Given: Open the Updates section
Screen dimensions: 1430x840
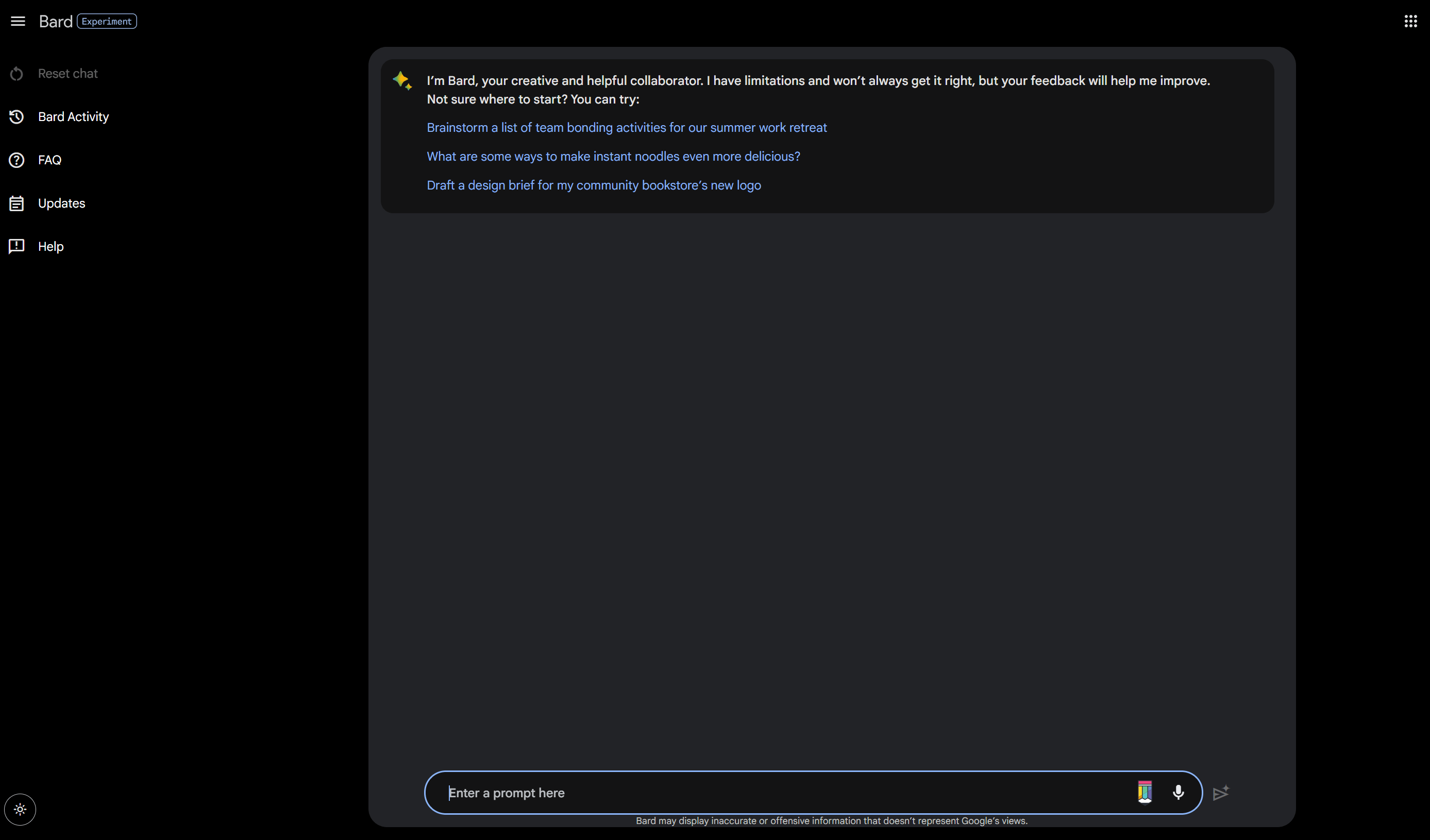Looking at the screenshot, I should pos(61,203).
